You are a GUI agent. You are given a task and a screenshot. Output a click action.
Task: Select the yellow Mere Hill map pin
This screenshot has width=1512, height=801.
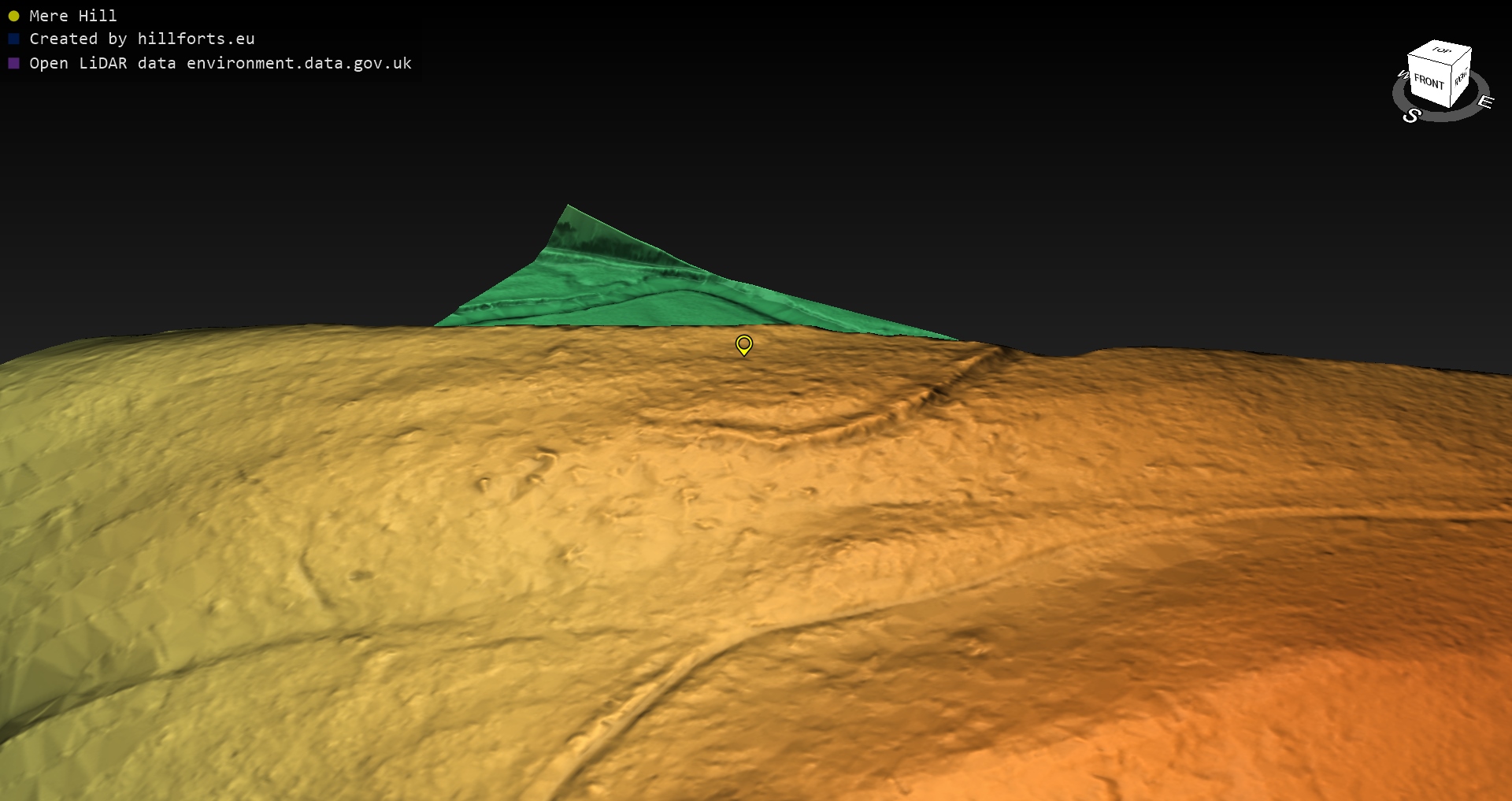743,344
